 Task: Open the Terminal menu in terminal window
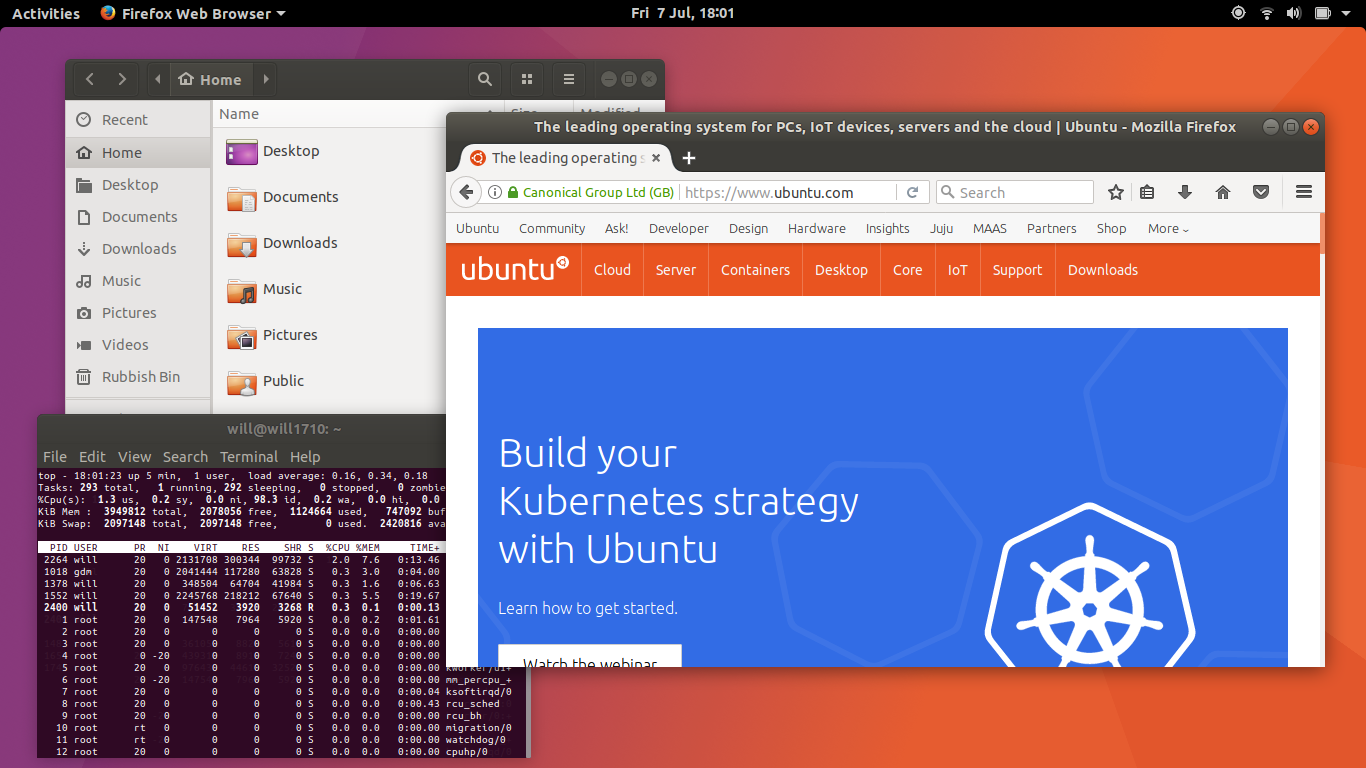pyautogui.click(x=249, y=456)
